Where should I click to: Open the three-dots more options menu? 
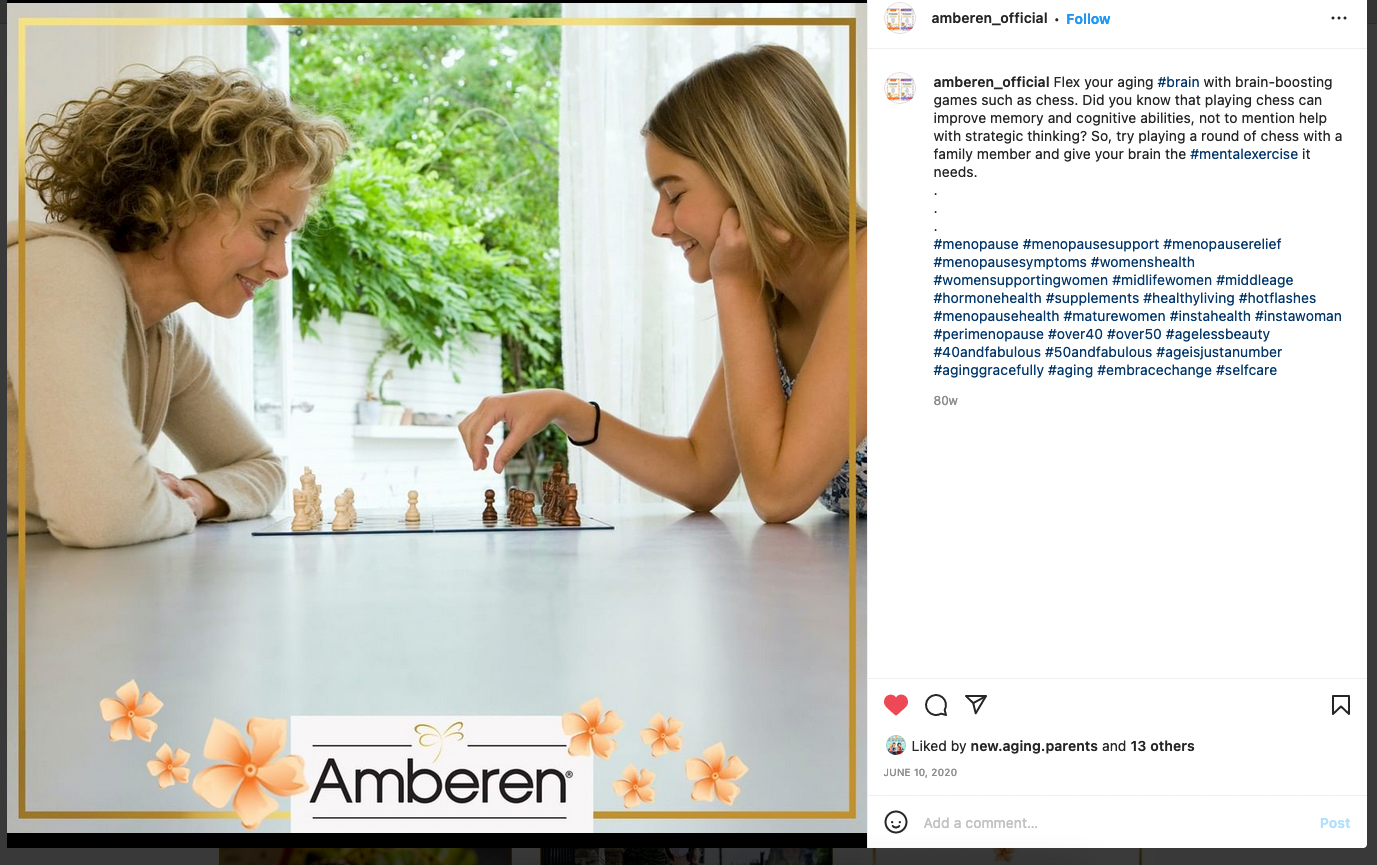(1338, 19)
